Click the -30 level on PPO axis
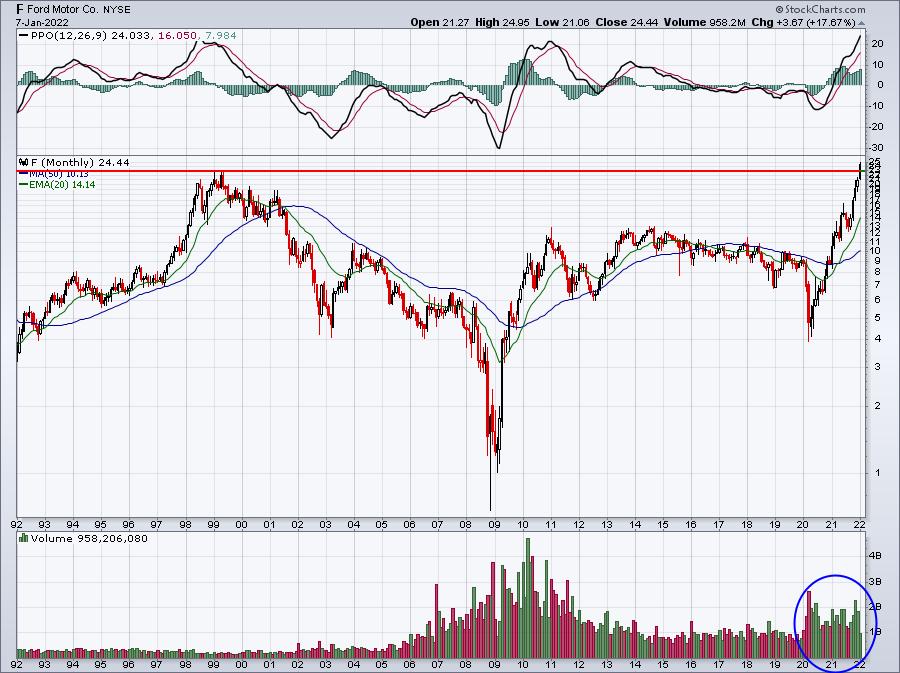Image resolution: width=900 pixels, height=673 pixels. [876, 147]
